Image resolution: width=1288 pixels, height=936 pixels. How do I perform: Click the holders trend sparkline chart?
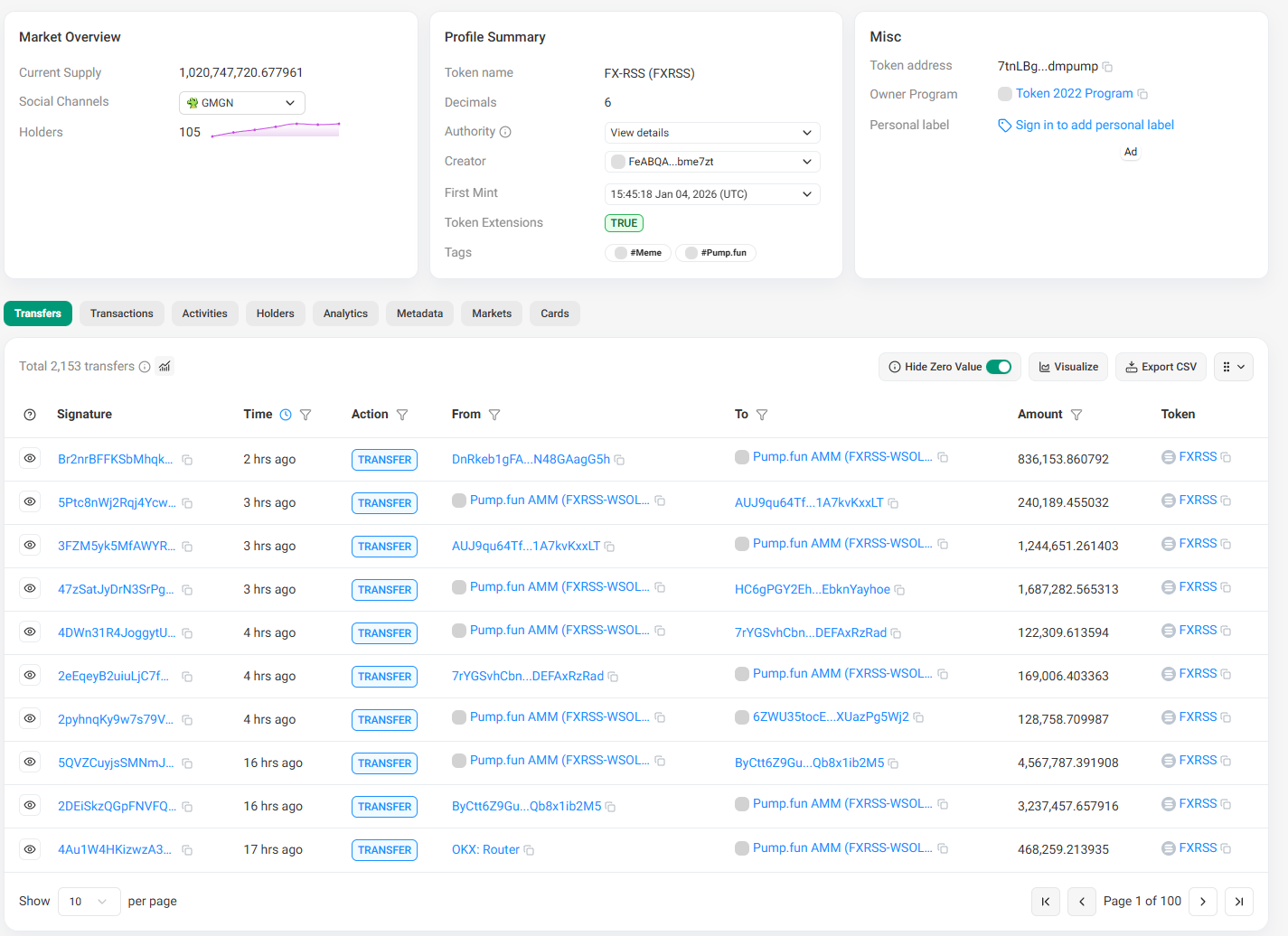[x=275, y=130]
